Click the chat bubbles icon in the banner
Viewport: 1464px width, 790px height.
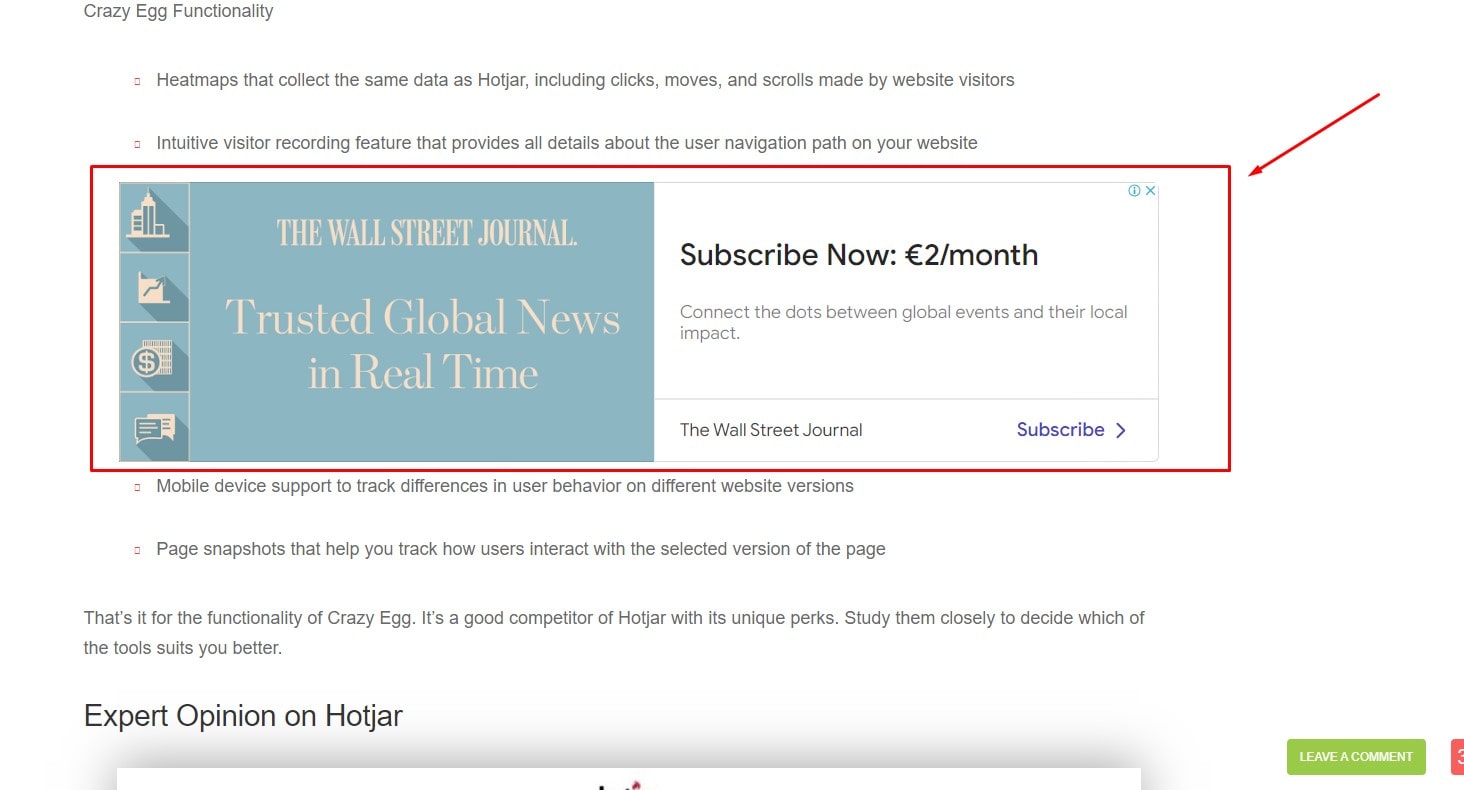coord(152,429)
